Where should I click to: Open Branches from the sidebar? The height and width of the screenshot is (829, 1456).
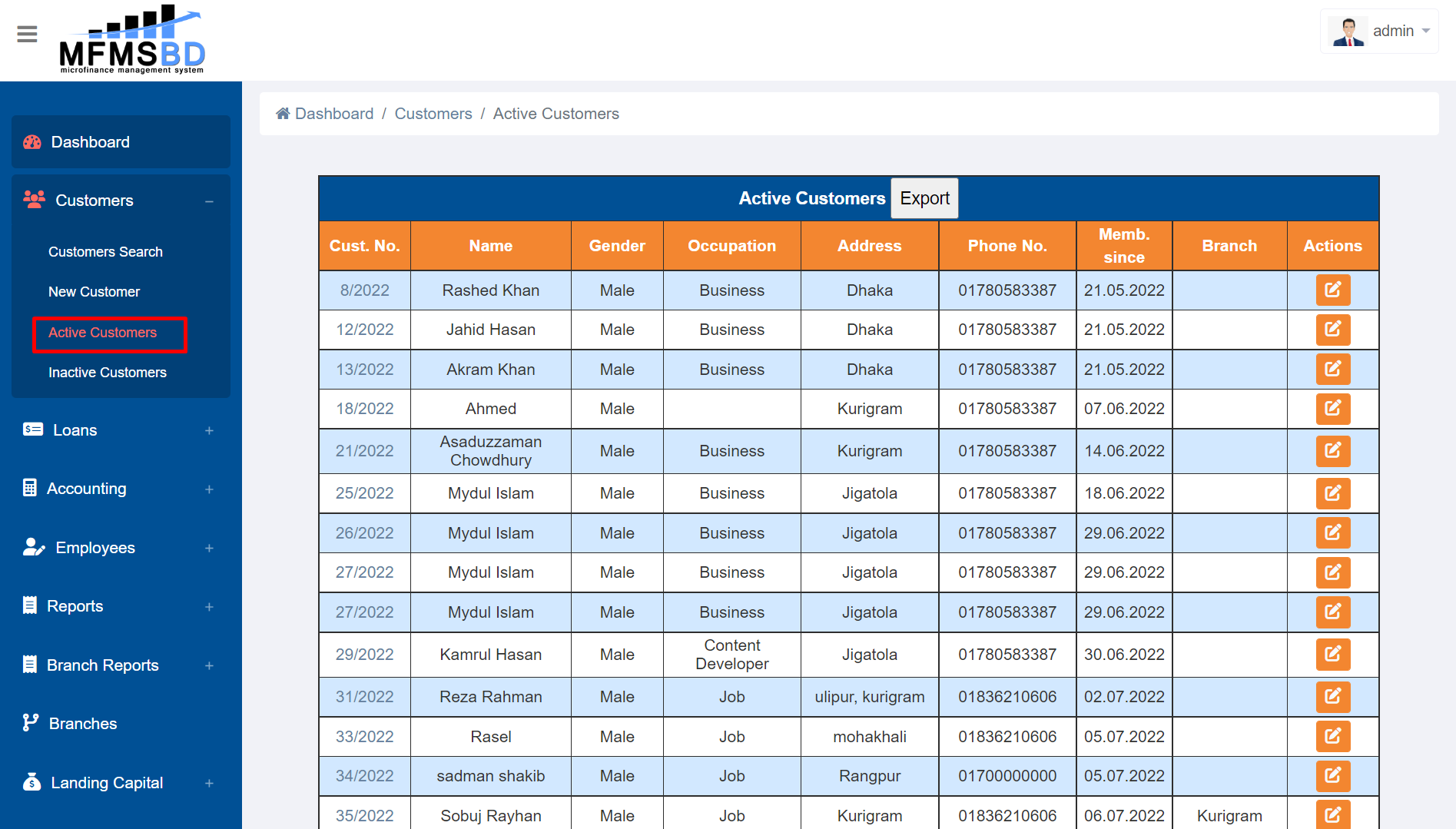pos(82,724)
